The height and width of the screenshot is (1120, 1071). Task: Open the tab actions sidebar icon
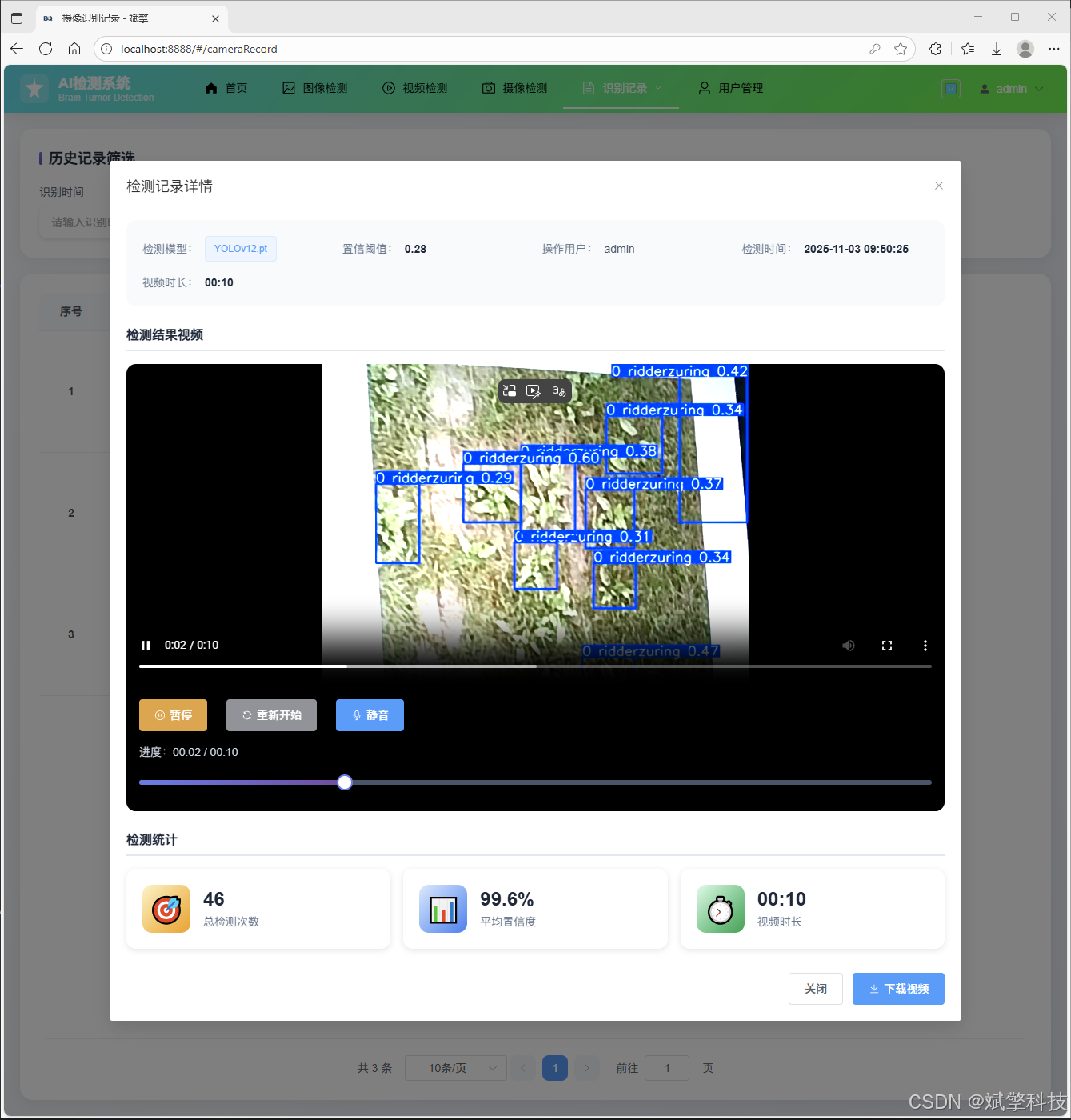click(17, 18)
